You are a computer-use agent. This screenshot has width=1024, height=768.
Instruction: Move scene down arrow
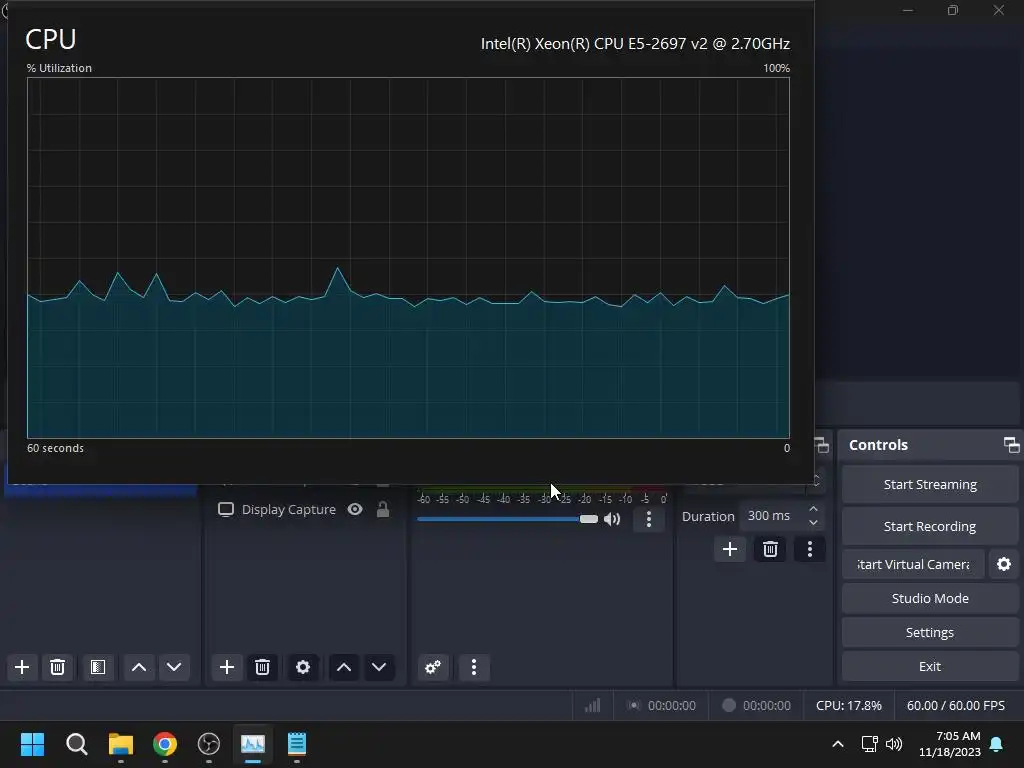click(174, 667)
